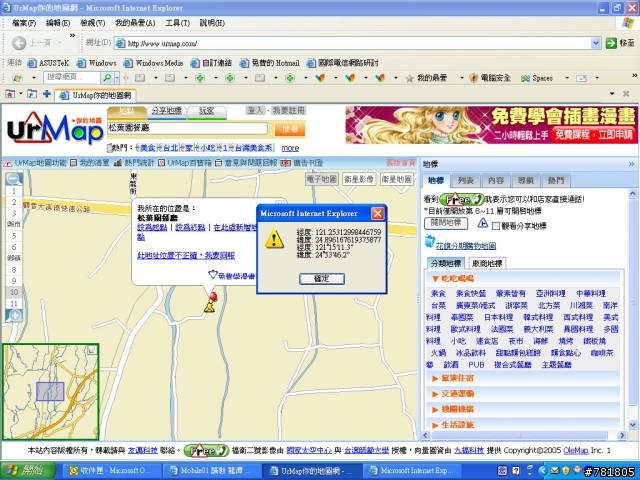The width and height of the screenshot is (640, 480).
Task: Toggle the 觀看分享地標 checkbox
Action: (496, 226)
